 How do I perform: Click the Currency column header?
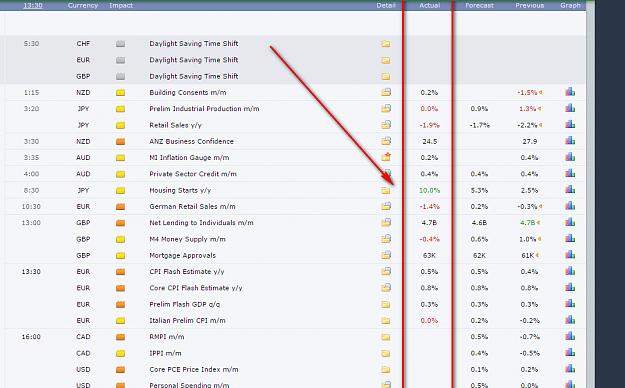(x=83, y=5)
